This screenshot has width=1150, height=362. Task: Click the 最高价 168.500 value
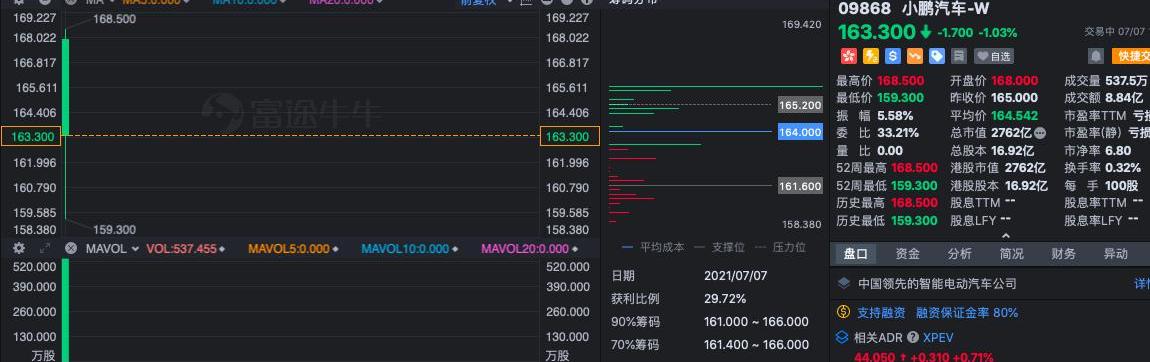pyautogui.click(x=900, y=81)
